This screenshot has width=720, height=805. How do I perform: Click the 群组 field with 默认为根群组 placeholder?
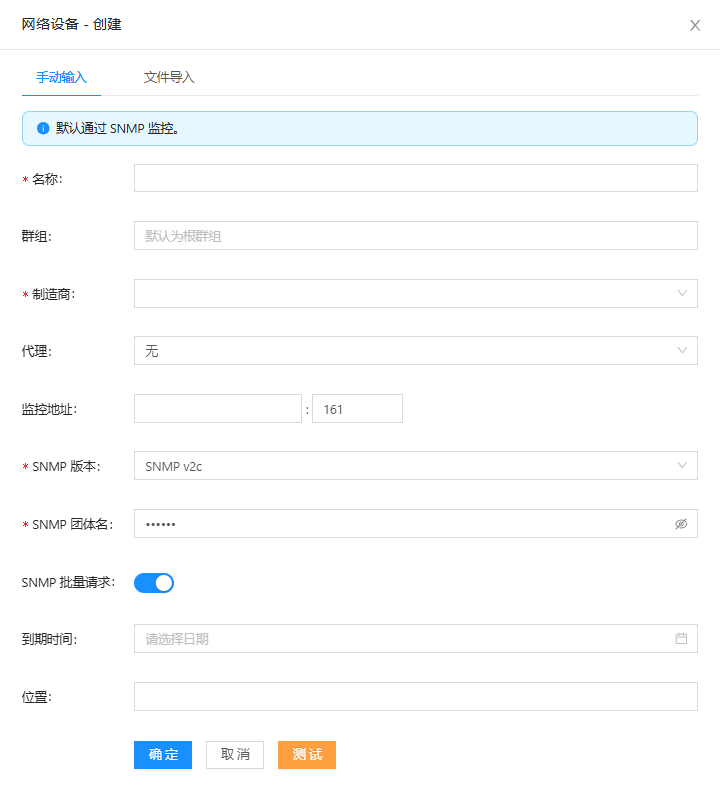tap(415, 235)
